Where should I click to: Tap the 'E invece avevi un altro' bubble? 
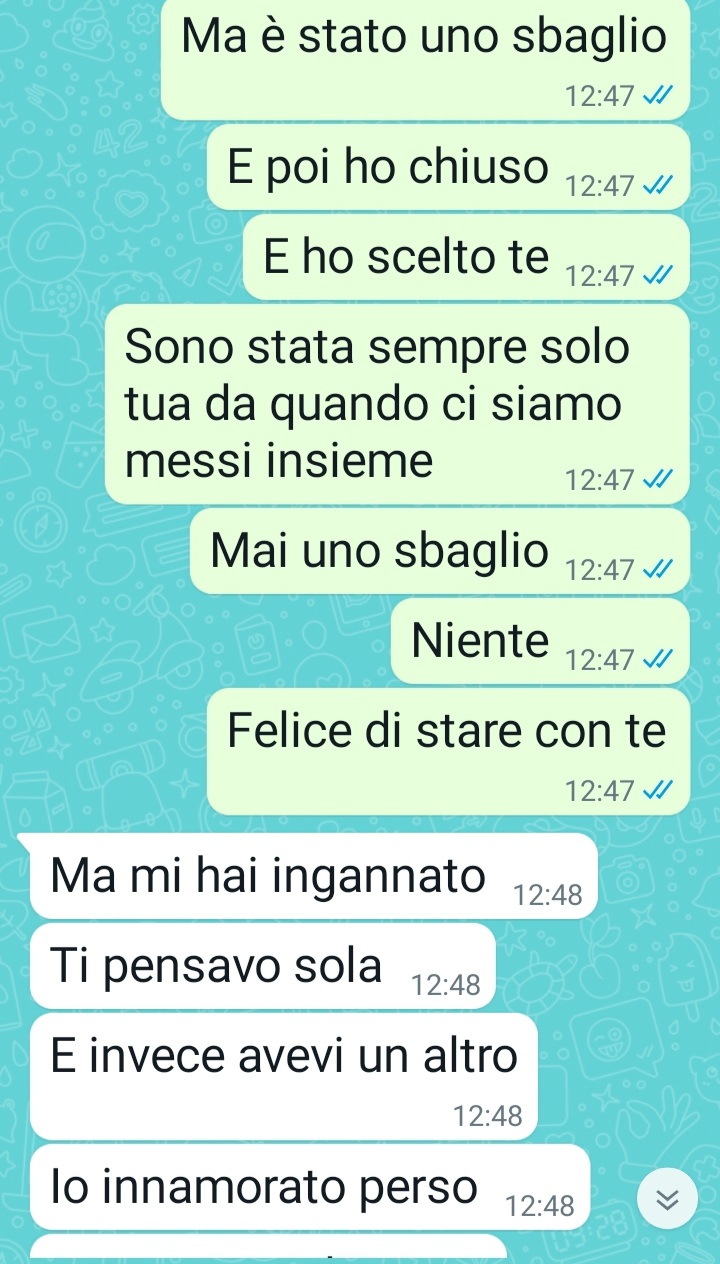(x=284, y=1076)
